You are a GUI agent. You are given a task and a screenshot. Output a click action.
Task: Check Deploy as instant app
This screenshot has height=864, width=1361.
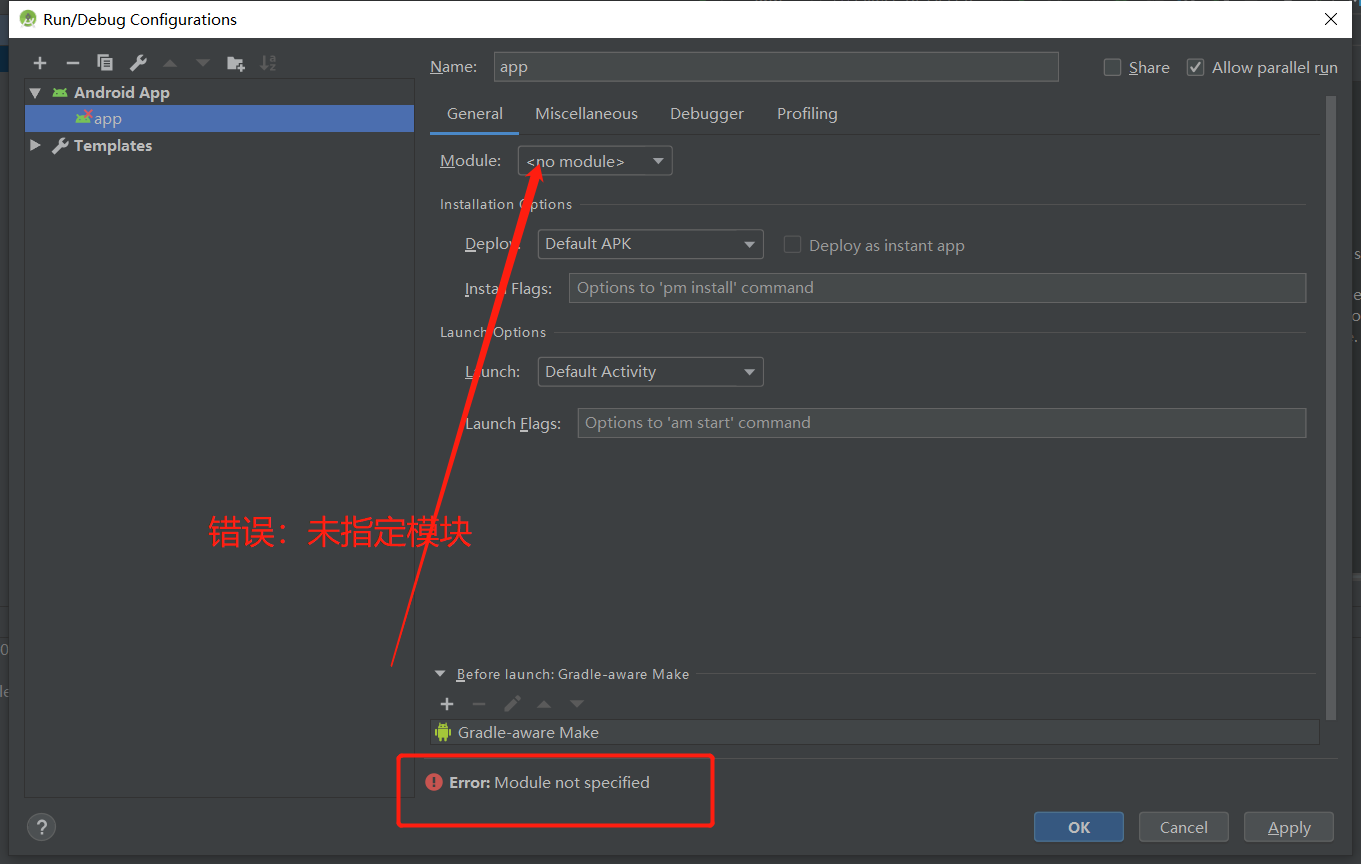(793, 245)
